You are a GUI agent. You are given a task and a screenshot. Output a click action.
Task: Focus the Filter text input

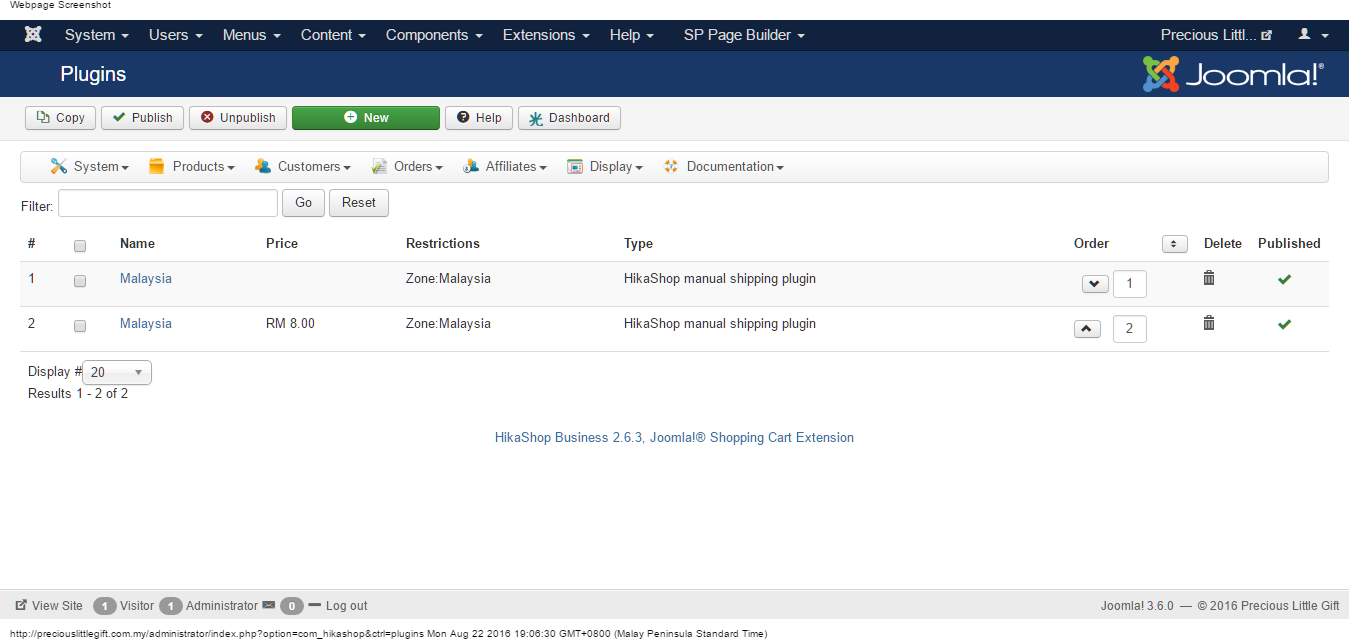[168, 203]
